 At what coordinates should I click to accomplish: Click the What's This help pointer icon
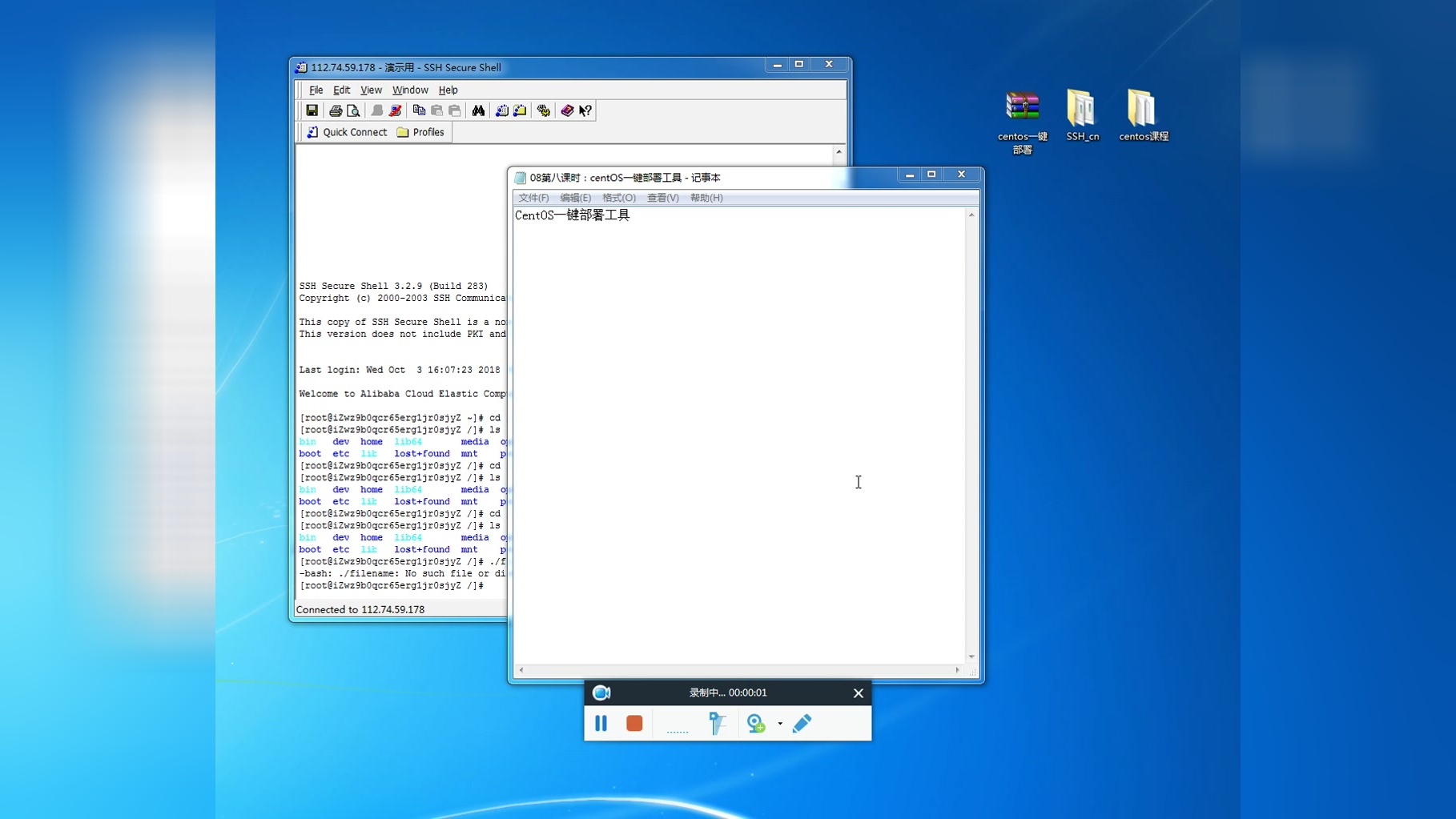click(x=585, y=110)
